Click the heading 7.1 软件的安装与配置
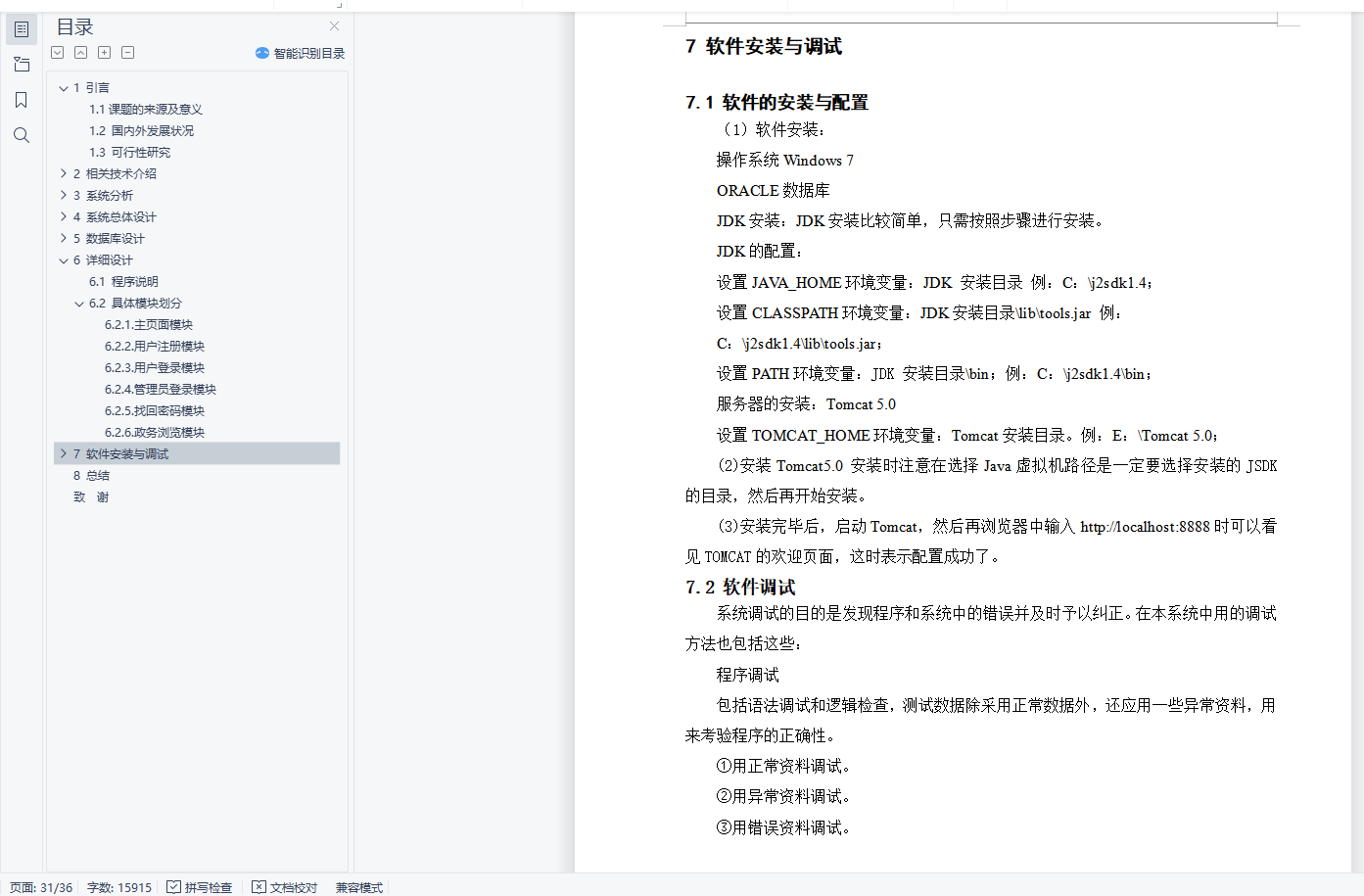This screenshot has width=1364, height=896. (x=777, y=102)
